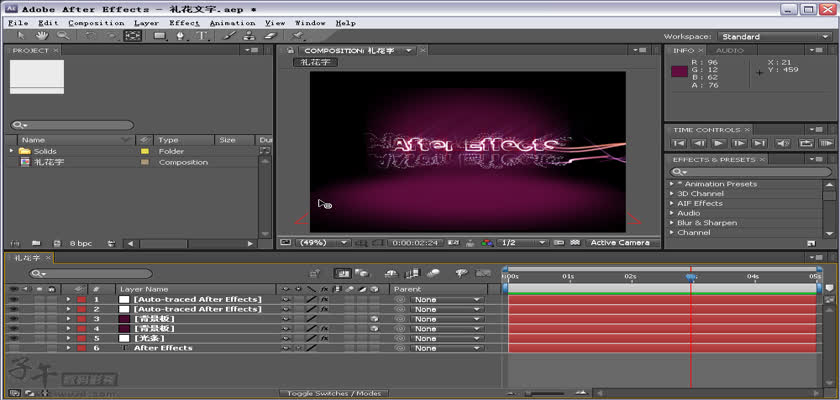Click Toggle Switches / Modes button
840x400 pixels.
334,394
